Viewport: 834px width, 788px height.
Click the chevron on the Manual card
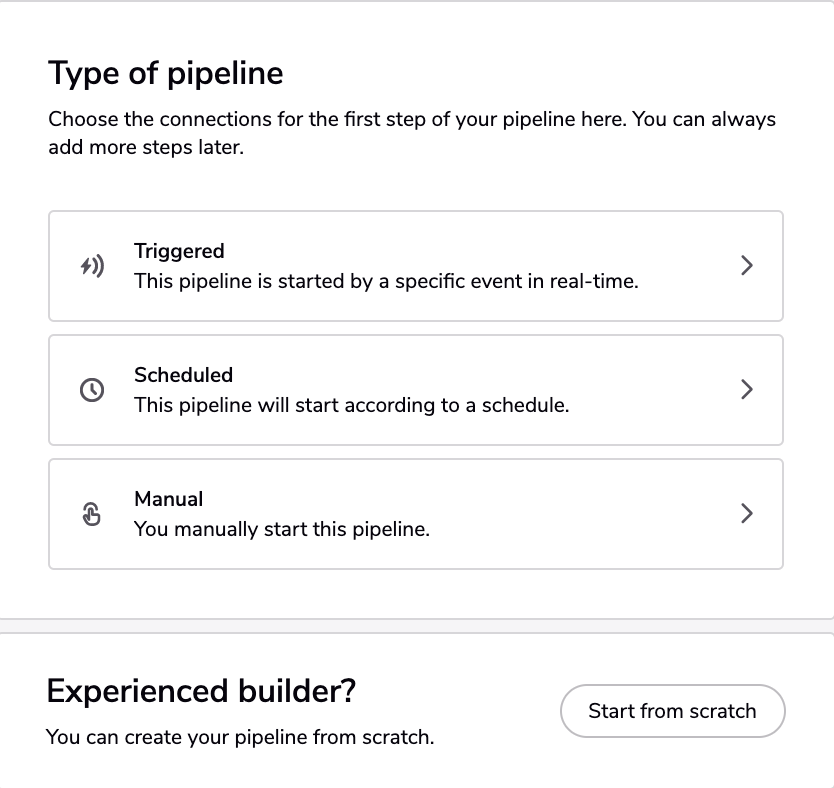[x=747, y=513]
